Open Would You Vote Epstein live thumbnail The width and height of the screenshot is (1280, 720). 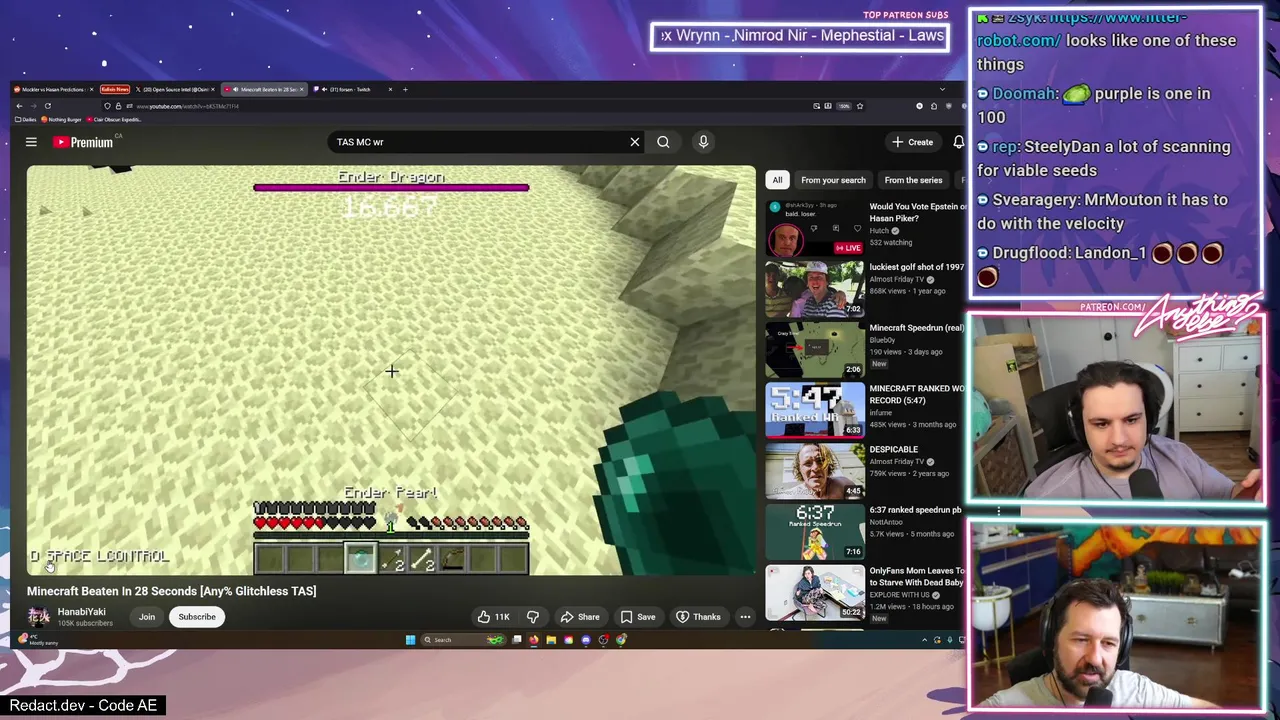point(815,228)
